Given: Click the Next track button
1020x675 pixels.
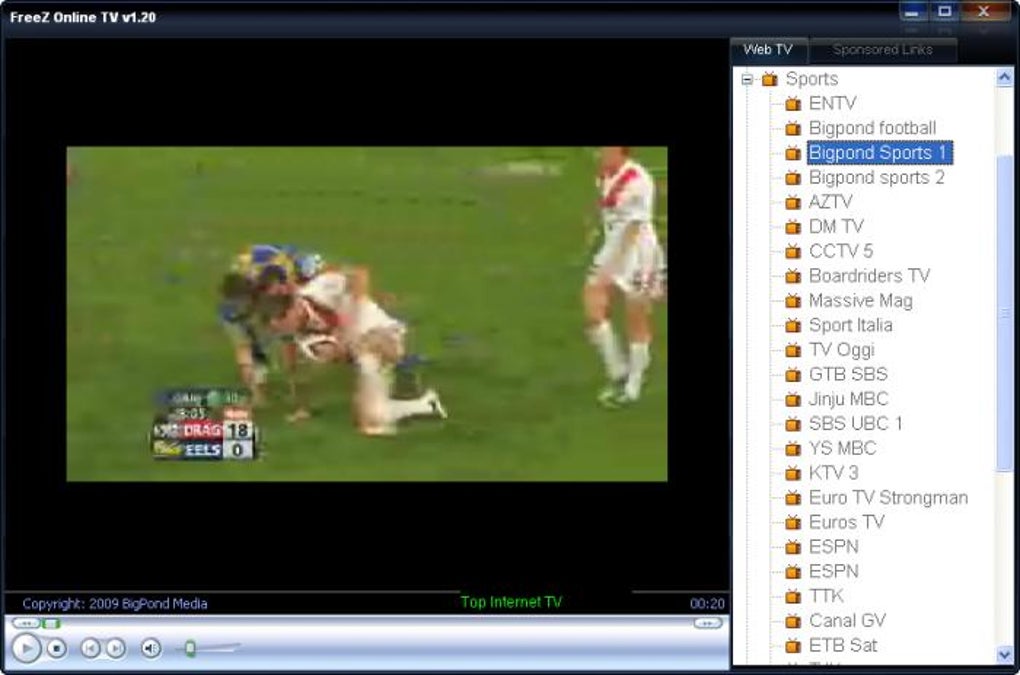Looking at the screenshot, I should 116,648.
